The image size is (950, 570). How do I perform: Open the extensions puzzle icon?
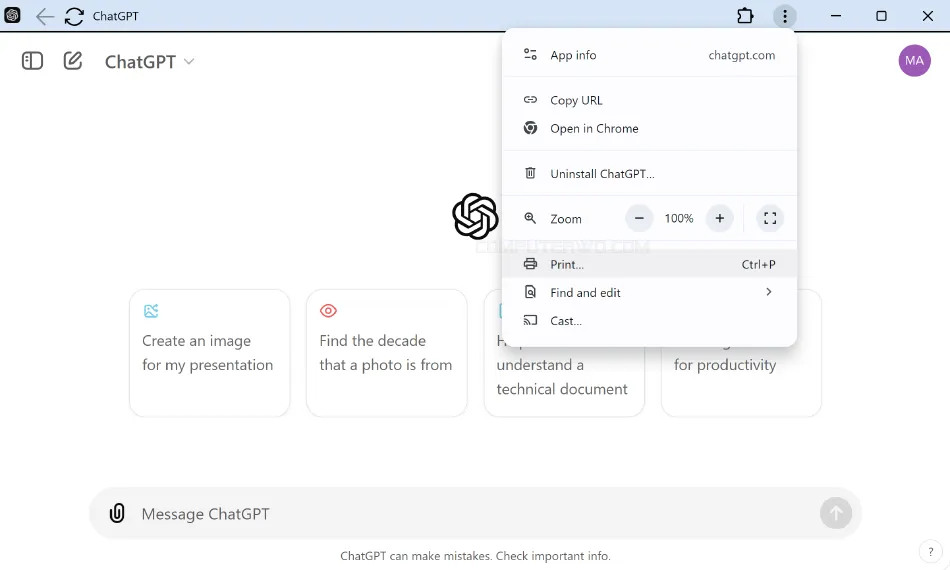pyautogui.click(x=745, y=16)
